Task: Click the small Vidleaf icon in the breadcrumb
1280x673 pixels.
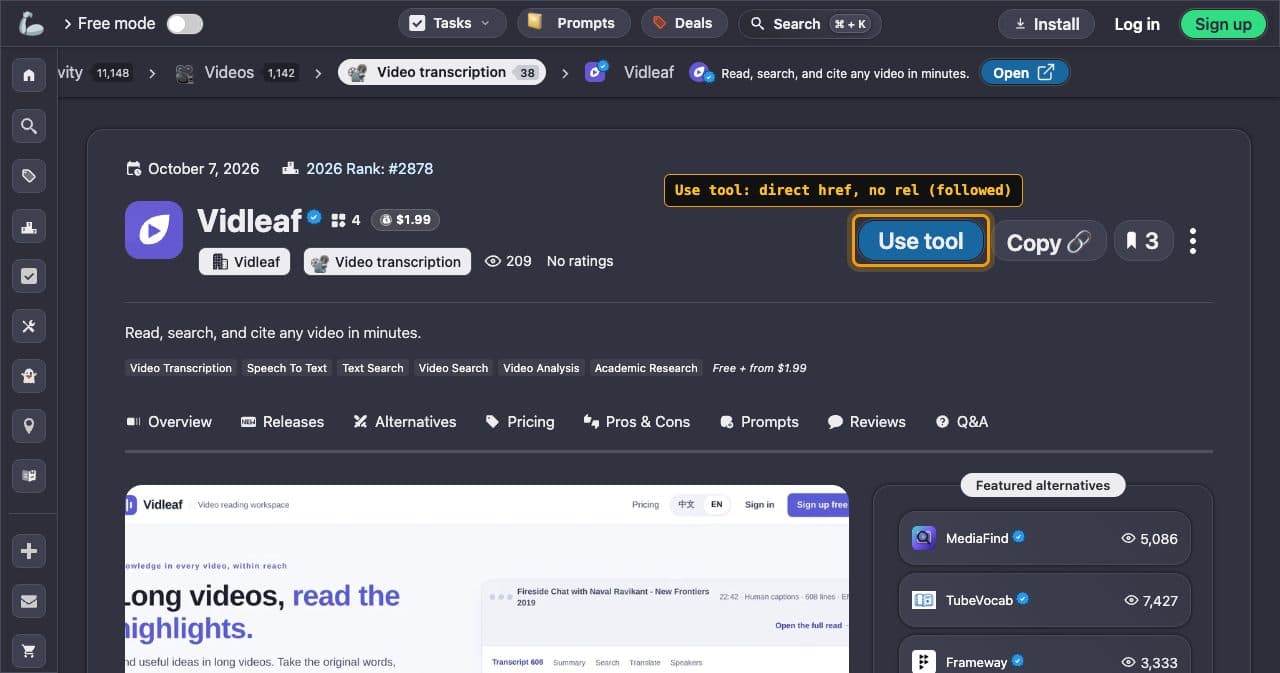Action: (x=596, y=72)
